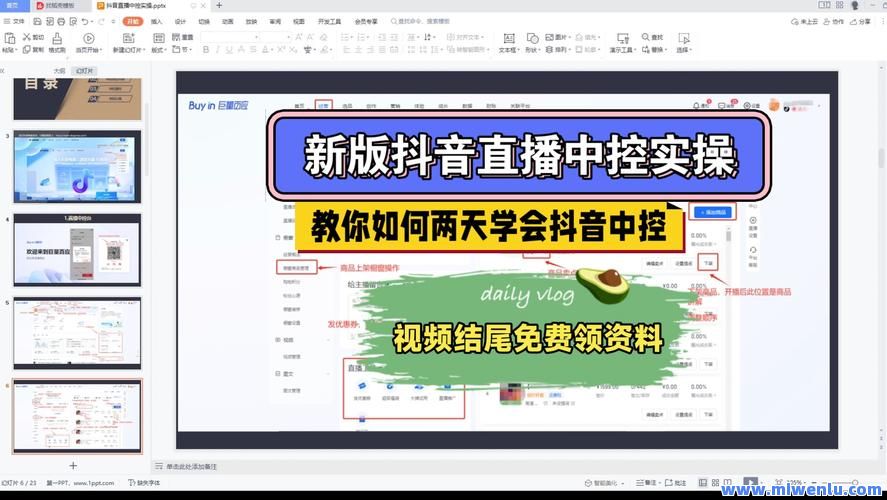This screenshot has width=887, height=500.
Task: Click the Save icon in quick access toolbar
Action: [36, 21]
